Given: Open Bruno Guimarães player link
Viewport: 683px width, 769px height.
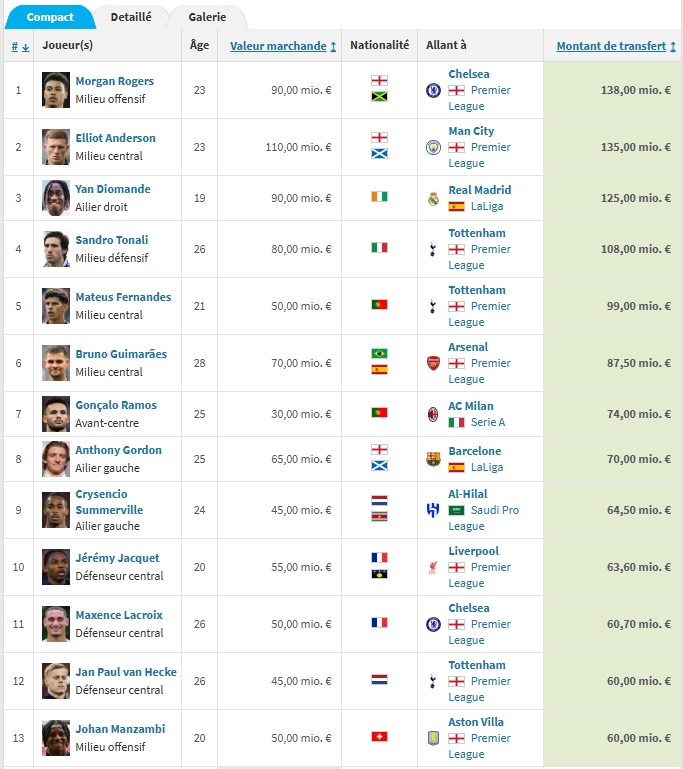Looking at the screenshot, I should coord(121,354).
